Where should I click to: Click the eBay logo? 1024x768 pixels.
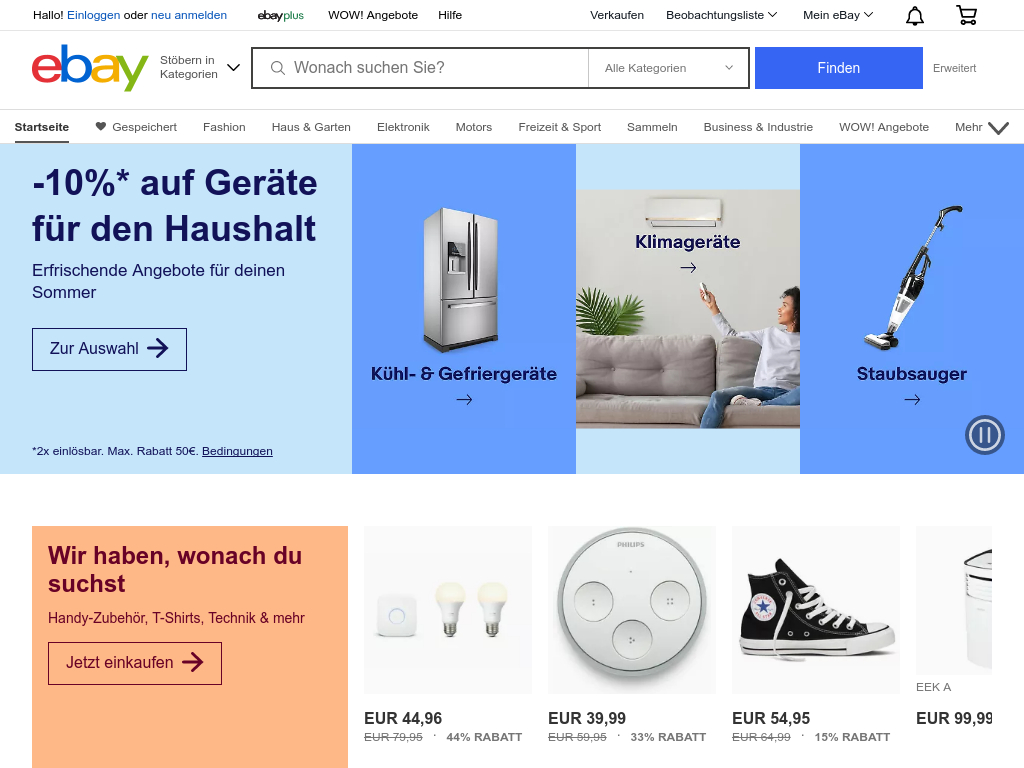(90, 68)
